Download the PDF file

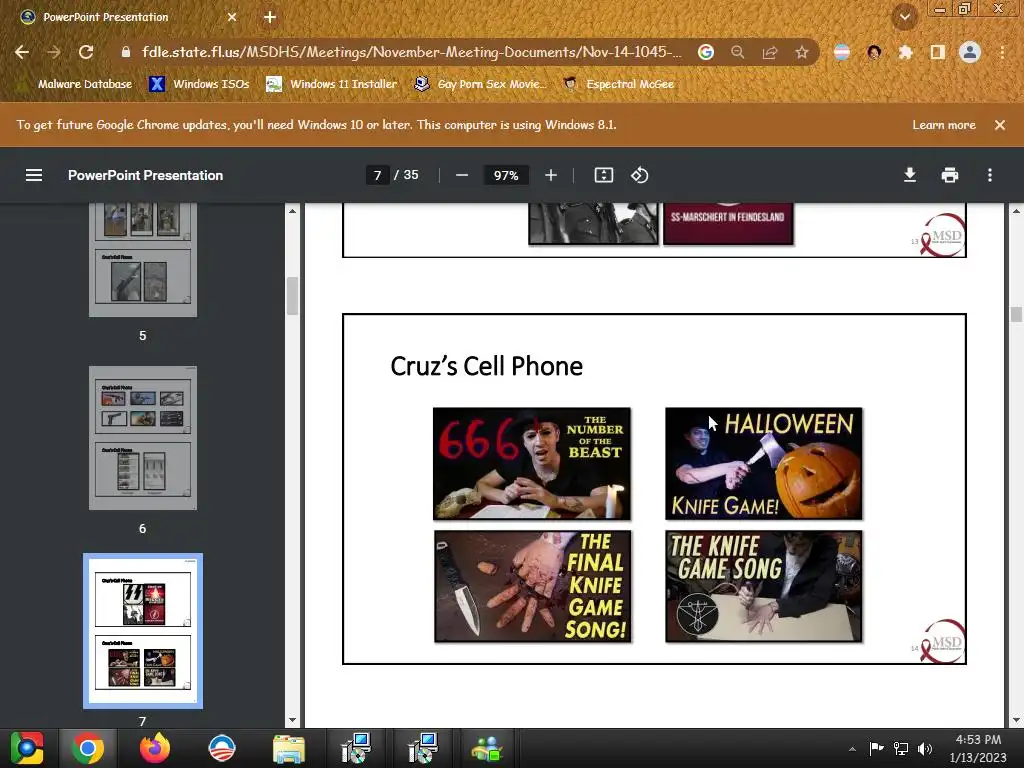point(910,175)
